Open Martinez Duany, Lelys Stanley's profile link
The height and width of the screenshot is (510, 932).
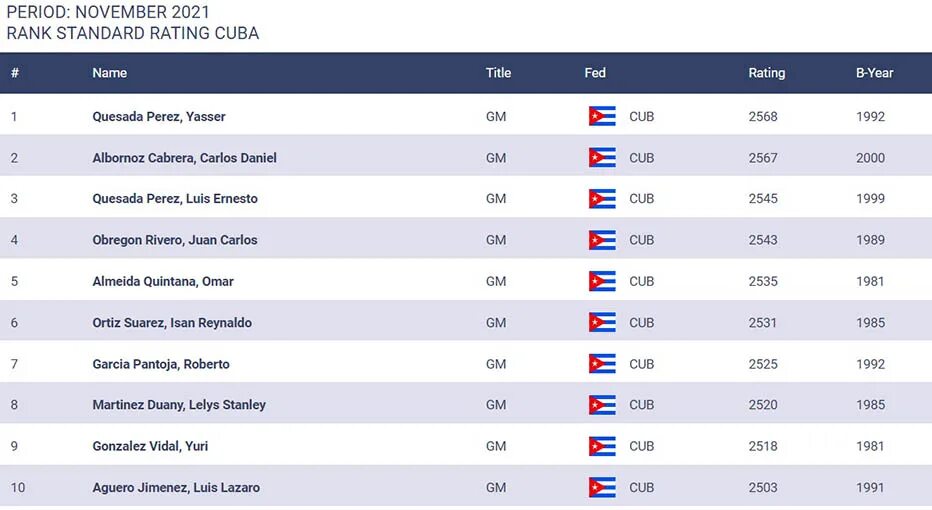179,405
